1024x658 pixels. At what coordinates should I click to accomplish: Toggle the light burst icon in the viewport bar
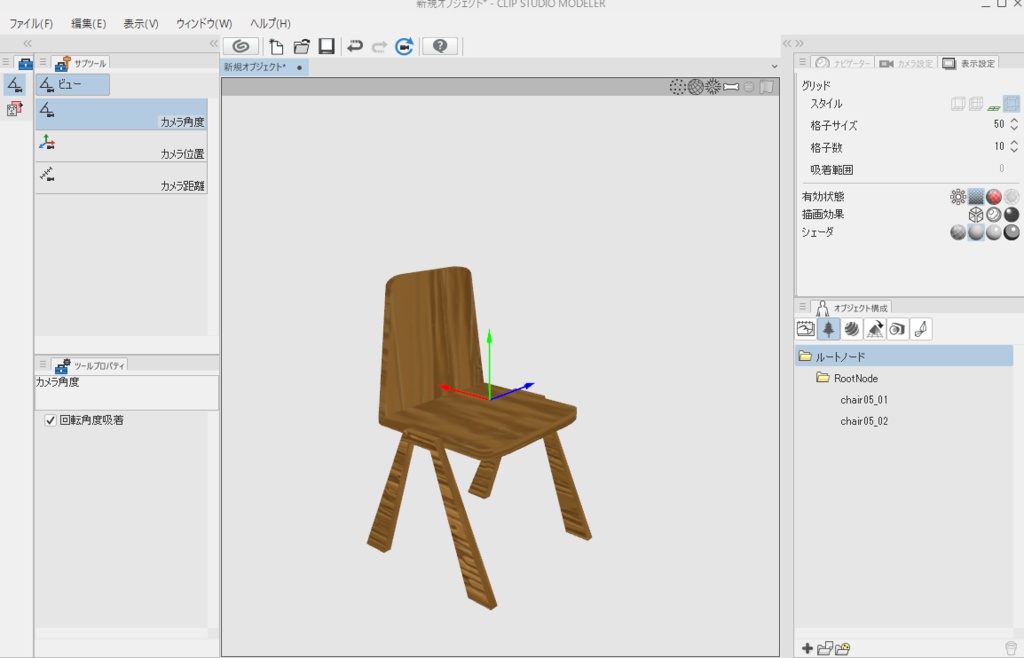pos(713,87)
